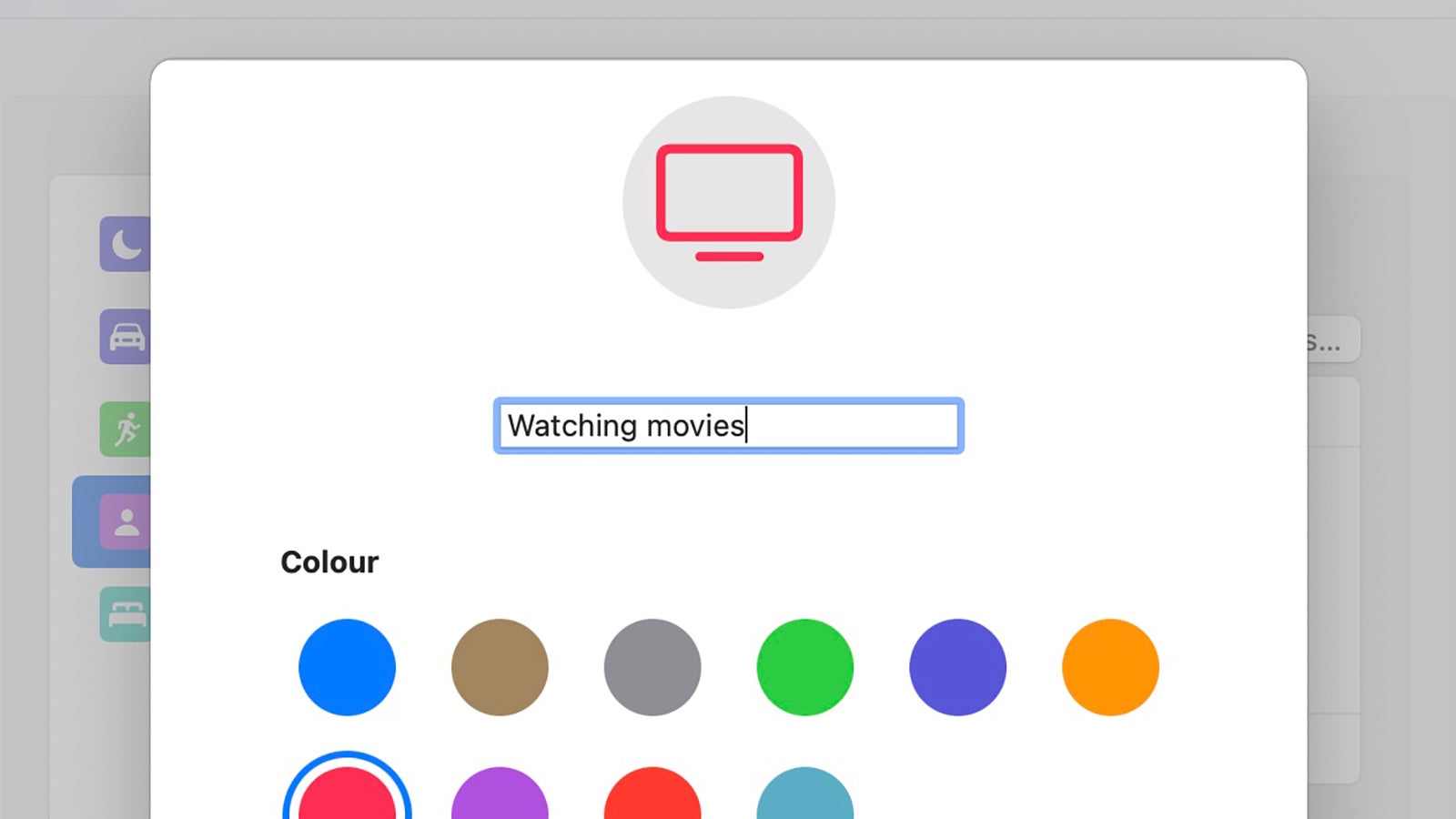
Task: Choose the green colour
Action: pos(804,667)
